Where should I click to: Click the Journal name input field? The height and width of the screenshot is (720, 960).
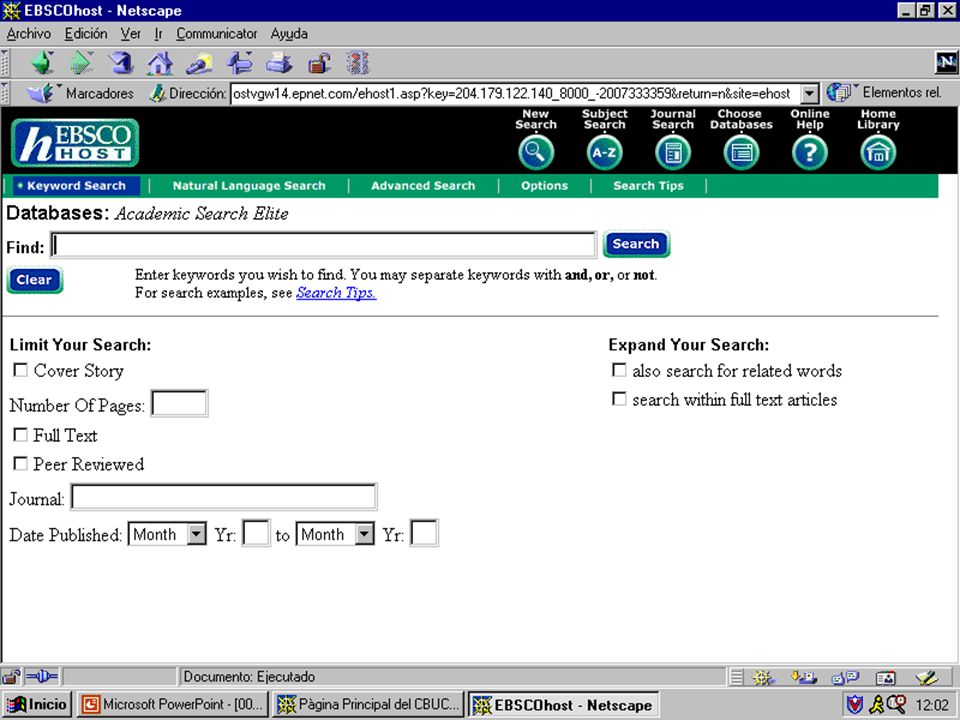click(x=224, y=497)
